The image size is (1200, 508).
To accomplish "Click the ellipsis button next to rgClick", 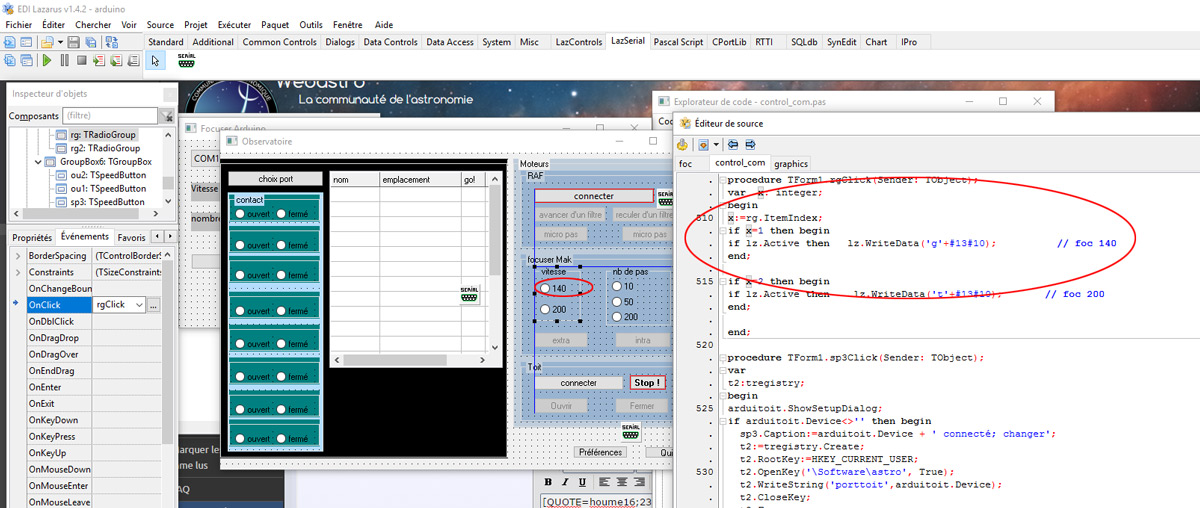I will [x=154, y=305].
